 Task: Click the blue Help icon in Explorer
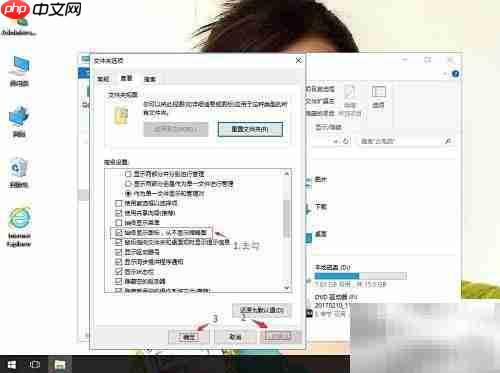point(455,74)
